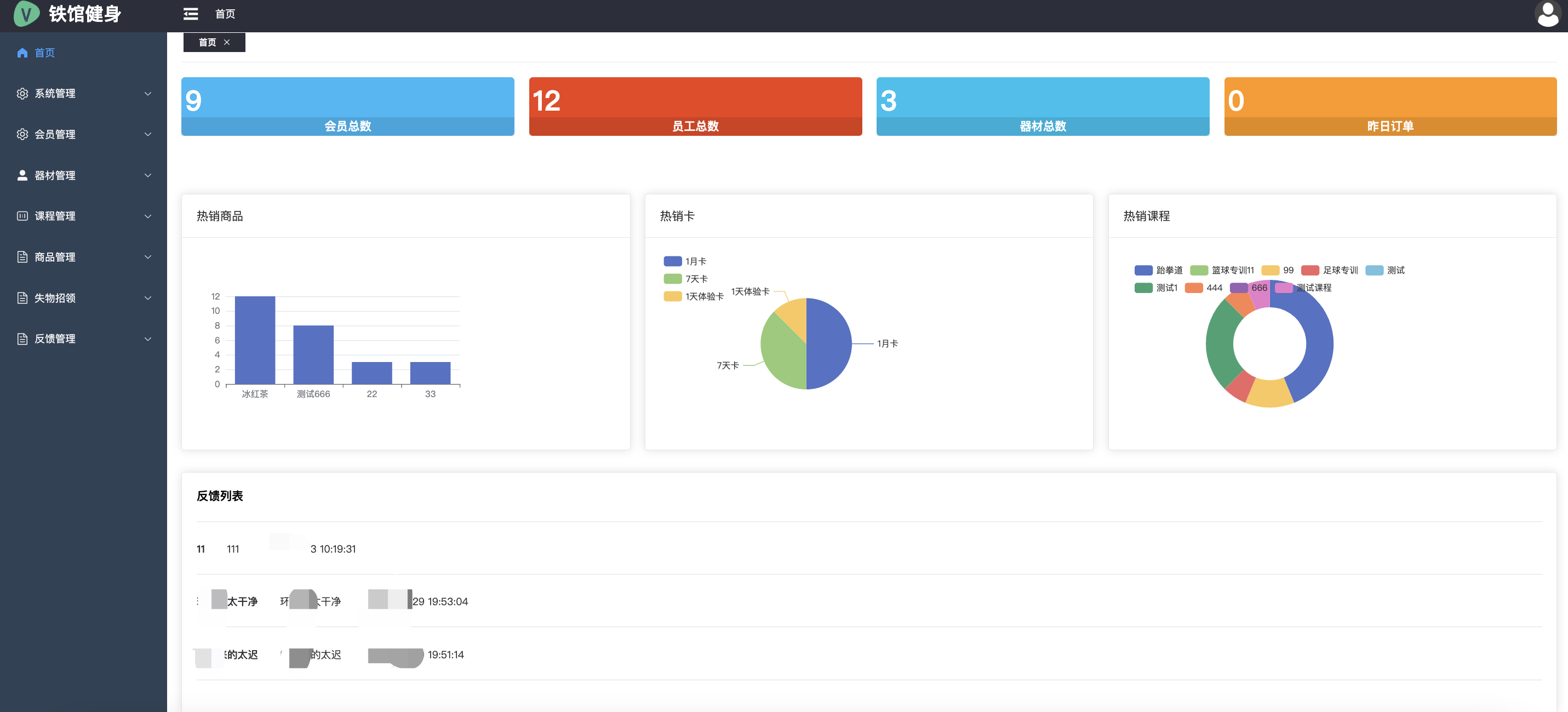
Task: Click the 首页 breadcrumb in header
Action: [x=225, y=14]
